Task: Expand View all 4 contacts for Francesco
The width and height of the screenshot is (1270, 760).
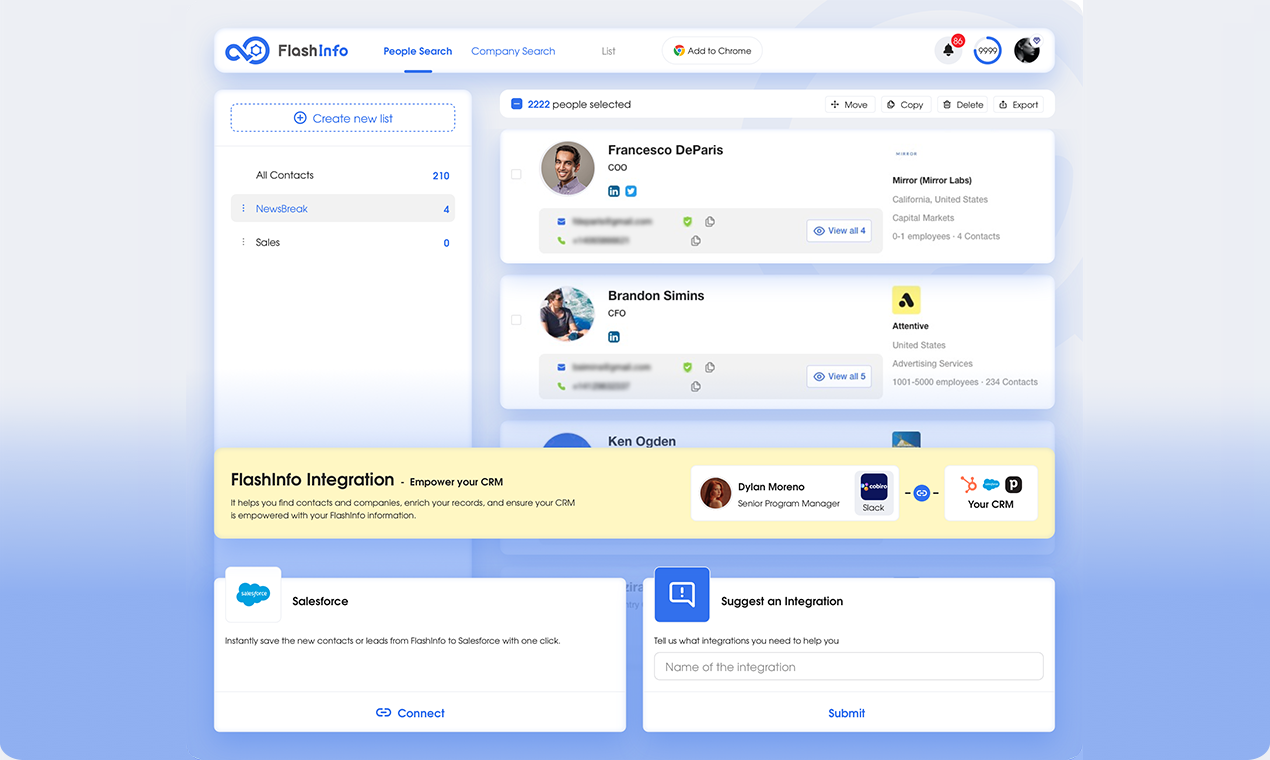Action: (x=839, y=231)
